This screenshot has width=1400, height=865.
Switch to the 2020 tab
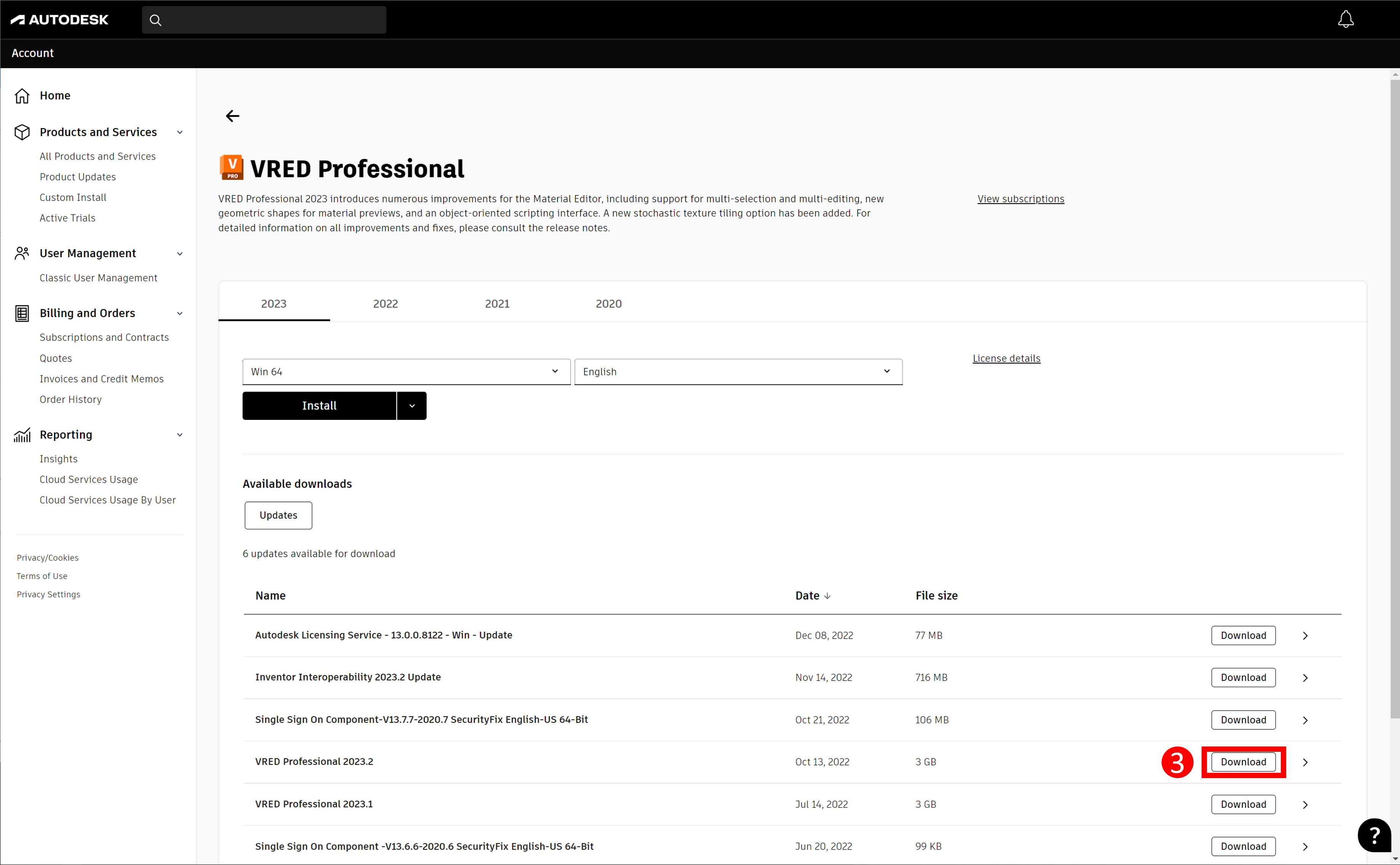coord(608,304)
